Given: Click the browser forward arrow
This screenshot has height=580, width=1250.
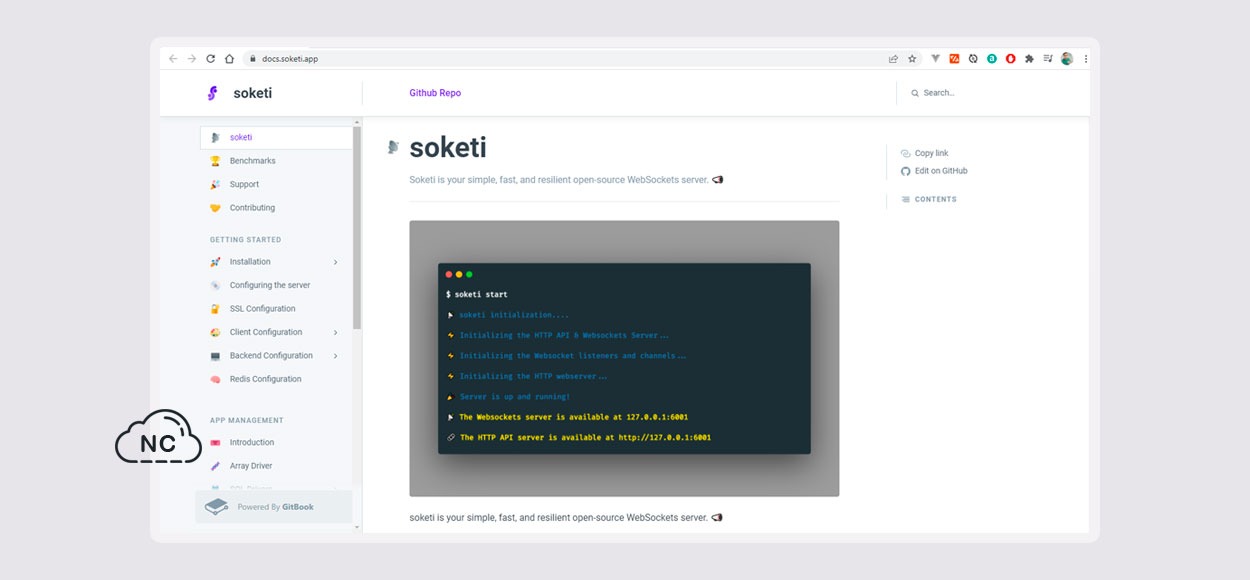Looking at the screenshot, I should pyautogui.click(x=192, y=59).
